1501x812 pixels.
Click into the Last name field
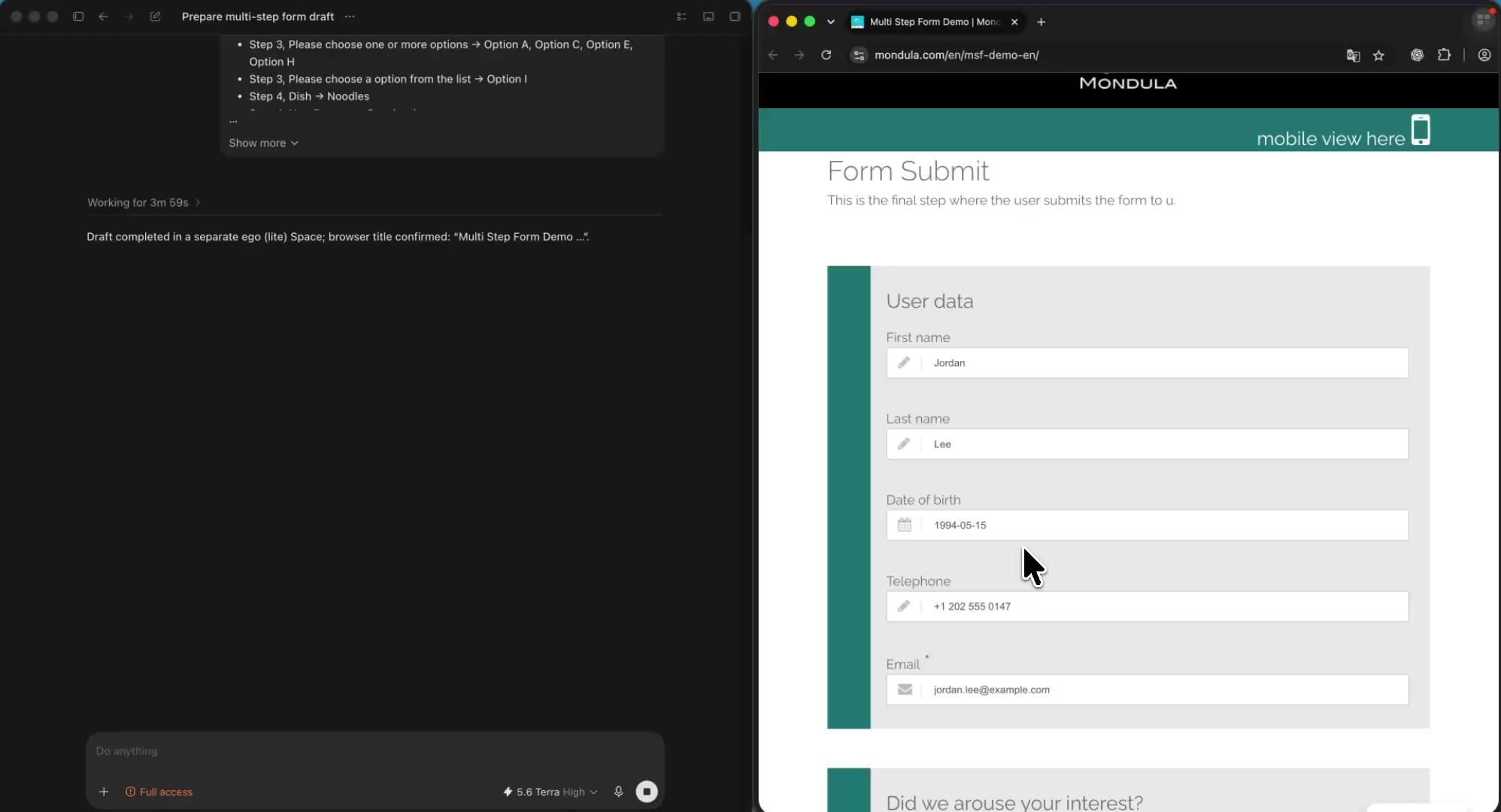tap(1148, 444)
